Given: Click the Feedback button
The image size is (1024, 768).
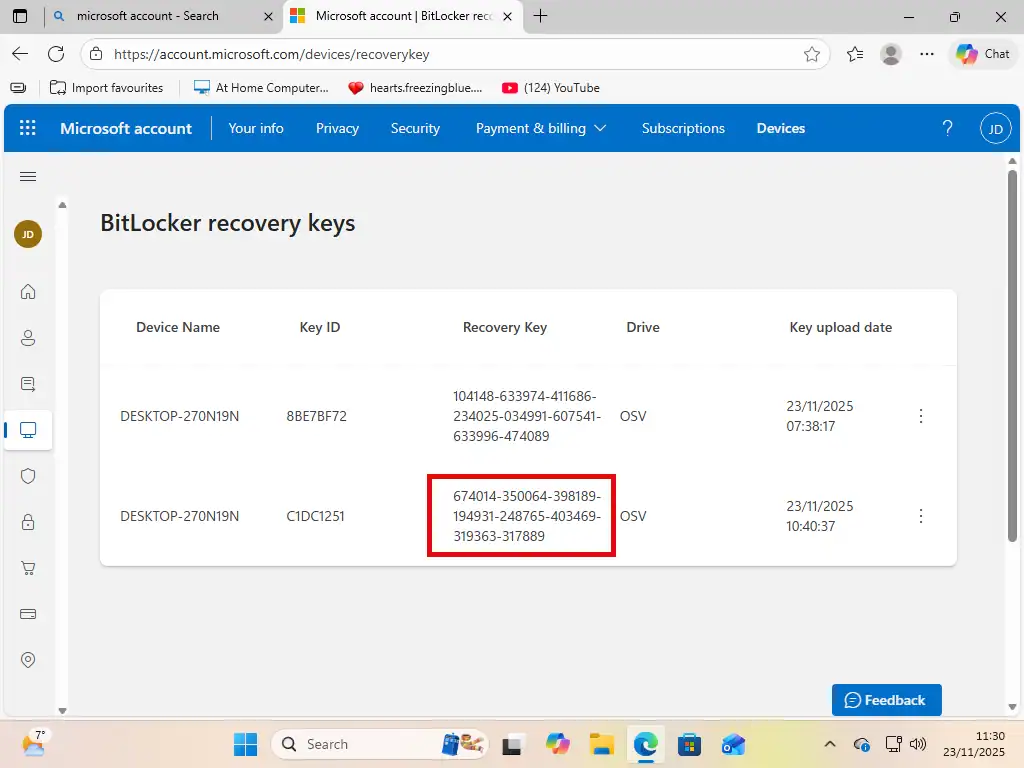Looking at the screenshot, I should click(x=886, y=700).
